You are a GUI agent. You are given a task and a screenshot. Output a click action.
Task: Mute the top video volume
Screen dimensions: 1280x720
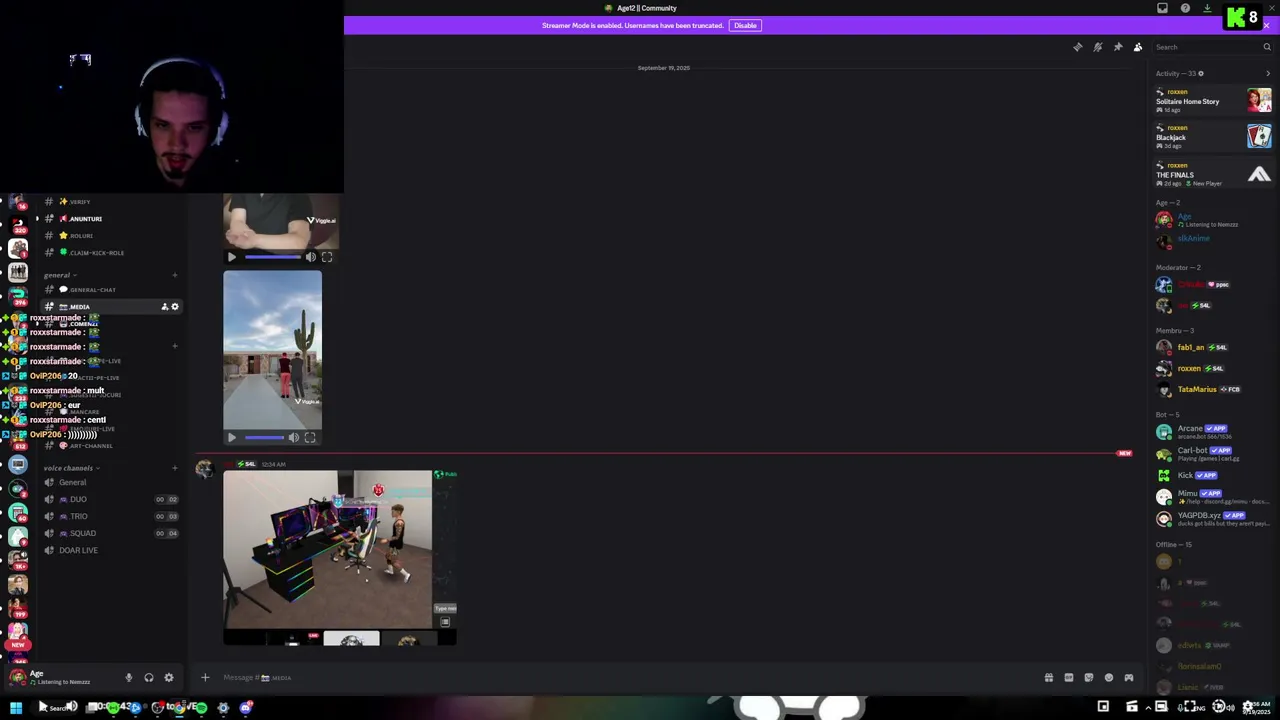[311, 257]
